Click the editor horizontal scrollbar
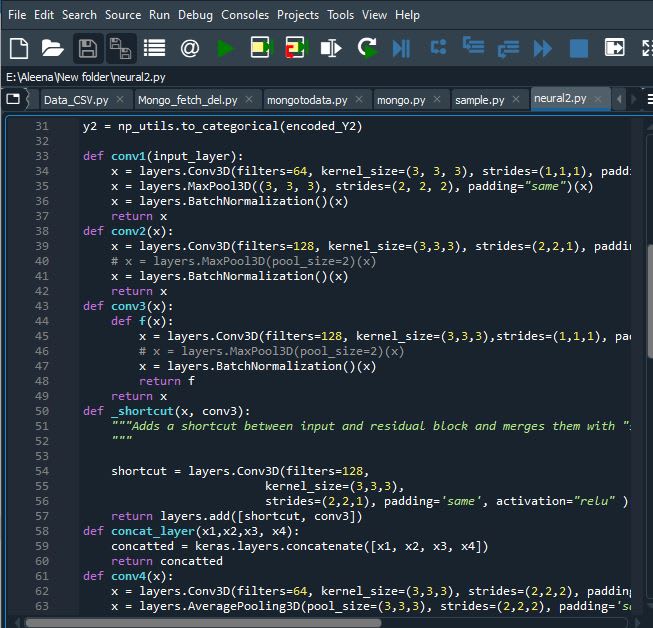Viewport: 653px width, 628px height. [x=203, y=623]
